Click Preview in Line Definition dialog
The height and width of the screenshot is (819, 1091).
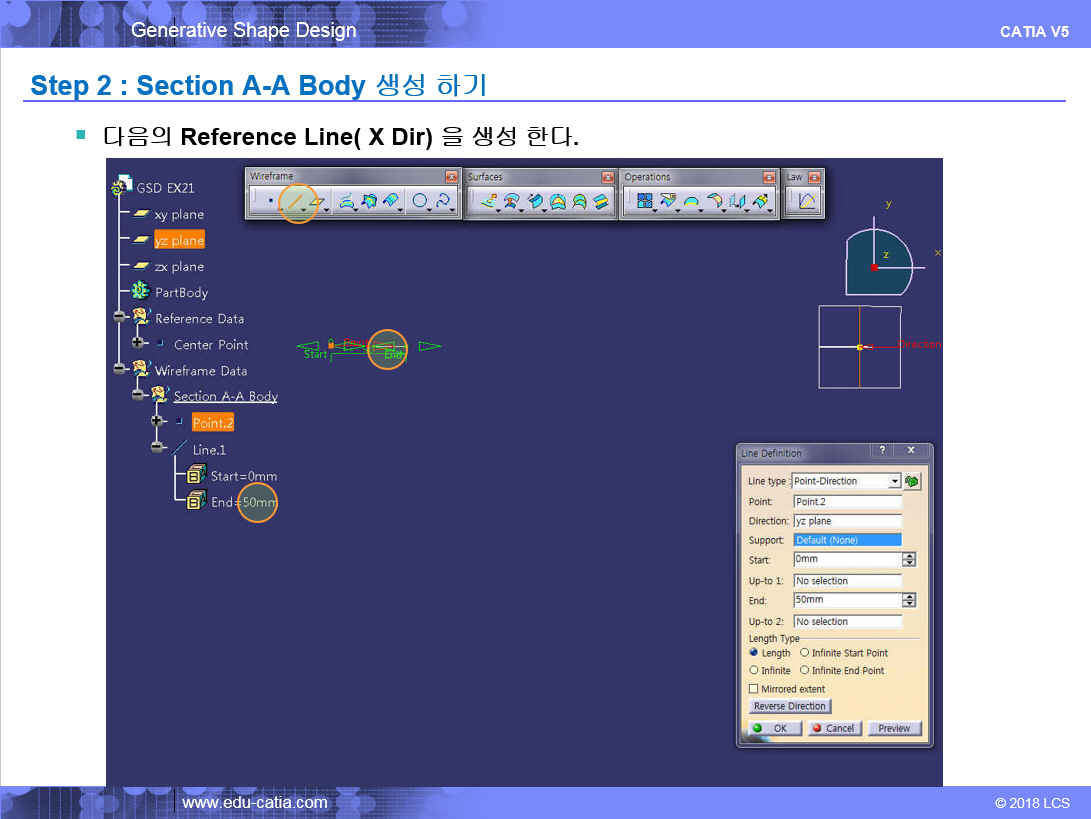pyautogui.click(x=893, y=728)
